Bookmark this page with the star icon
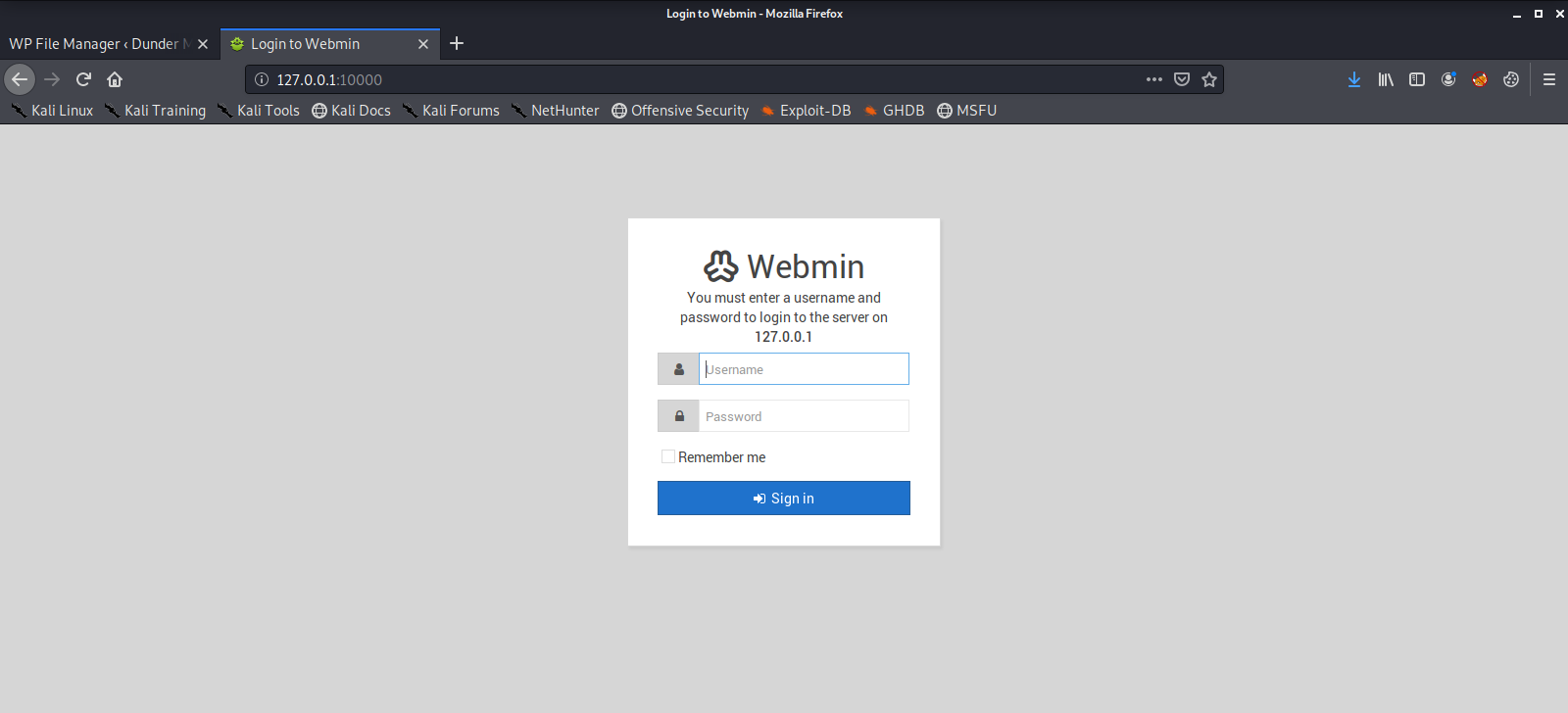1568x713 pixels. pos(1209,79)
